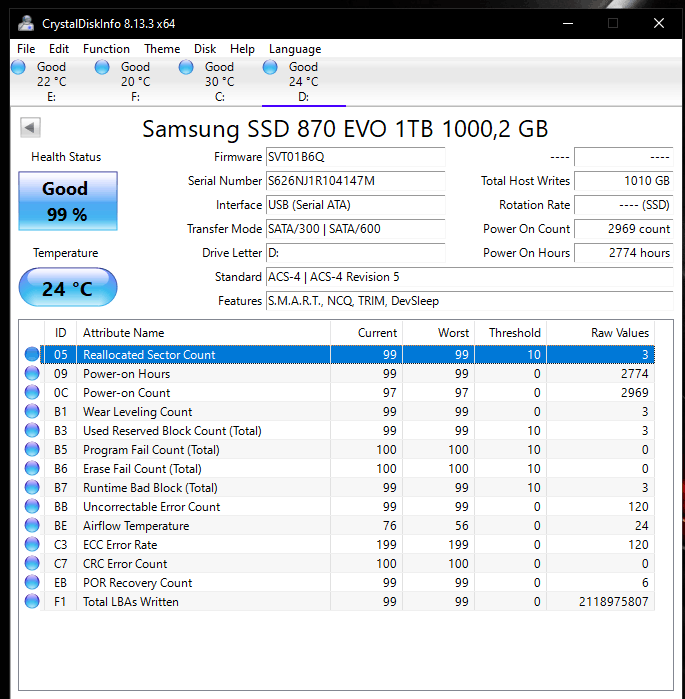Open the Function menu
This screenshot has height=699, width=685.
click(106, 49)
